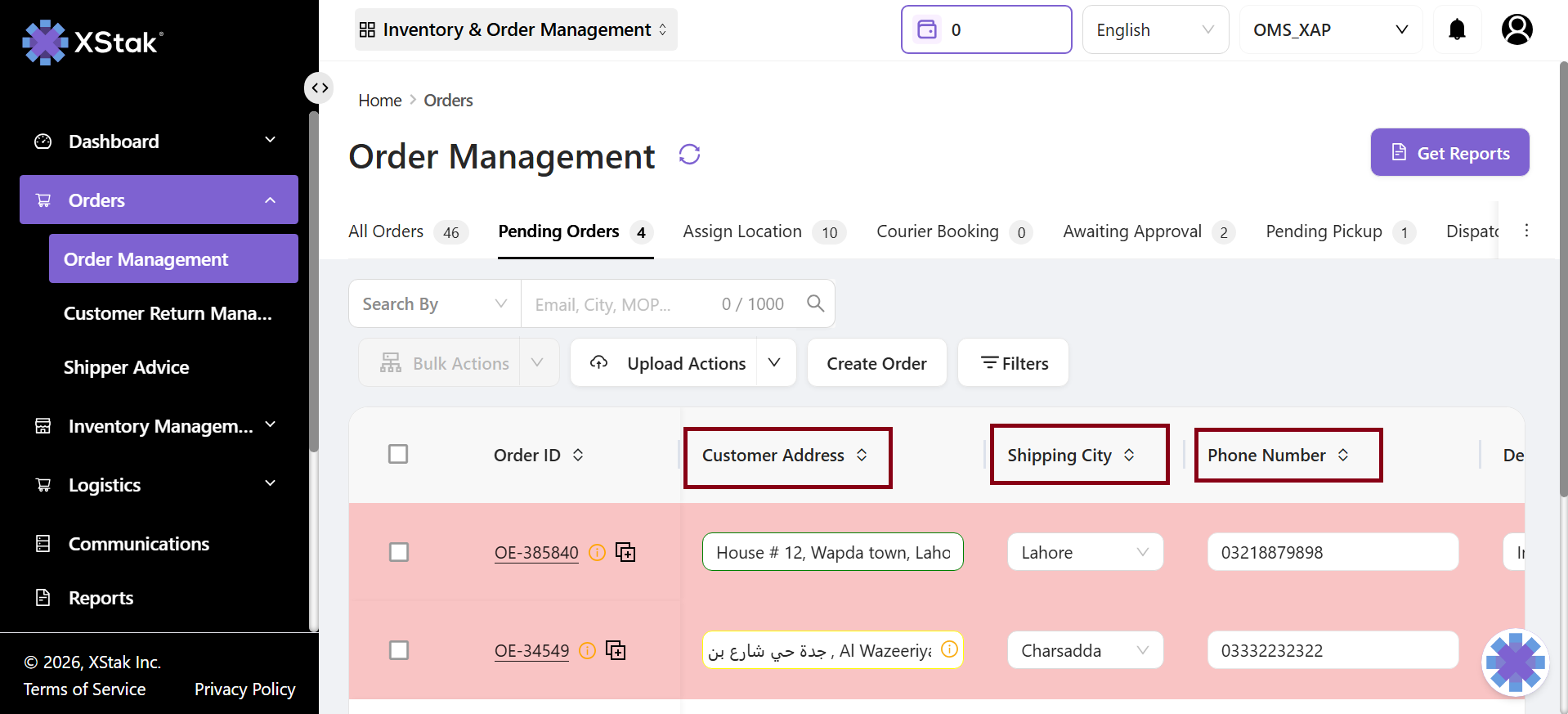
Task: Click the Get Reports button
Action: tap(1449, 153)
